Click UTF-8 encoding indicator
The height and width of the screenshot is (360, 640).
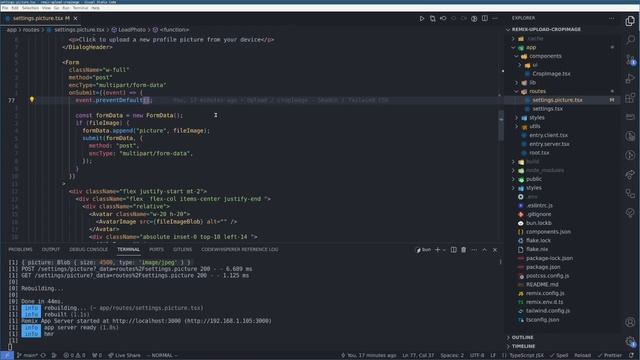tap(477, 356)
